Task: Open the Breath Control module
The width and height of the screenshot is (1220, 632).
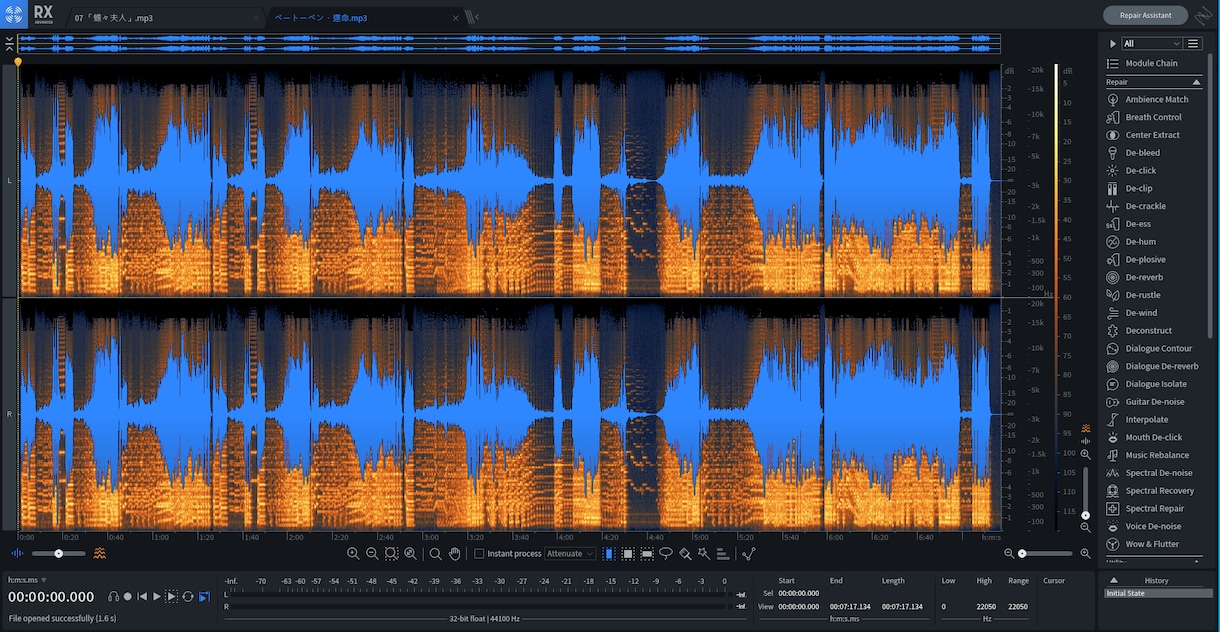Action: click(1156, 117)
